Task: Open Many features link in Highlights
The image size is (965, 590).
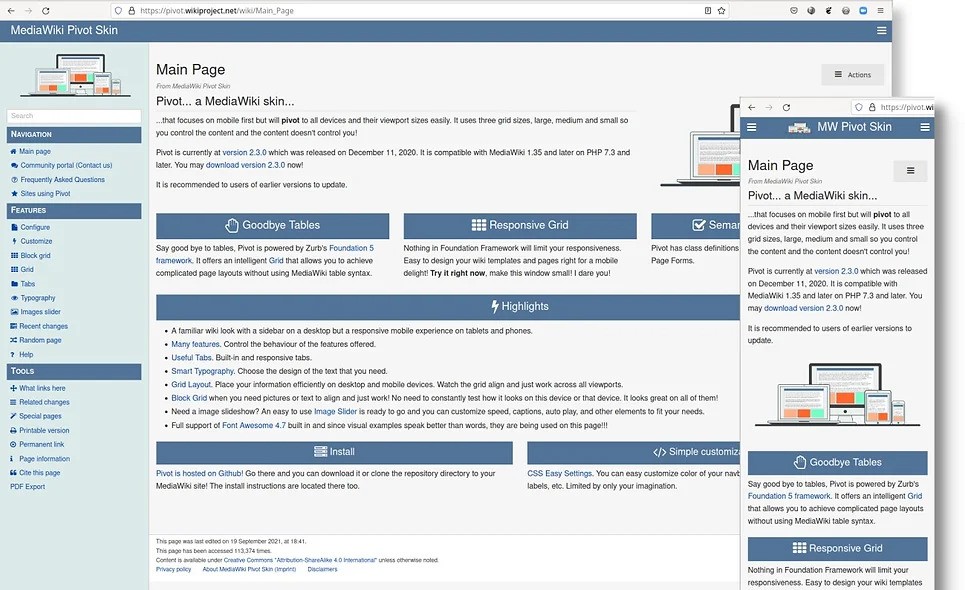Action: [195, 345]
